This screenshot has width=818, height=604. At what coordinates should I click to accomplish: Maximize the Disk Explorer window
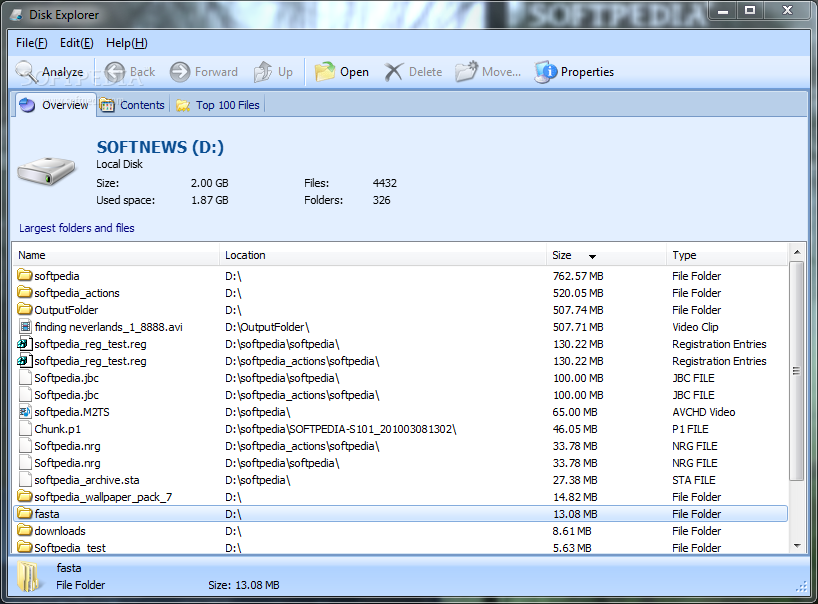[750, 10]
